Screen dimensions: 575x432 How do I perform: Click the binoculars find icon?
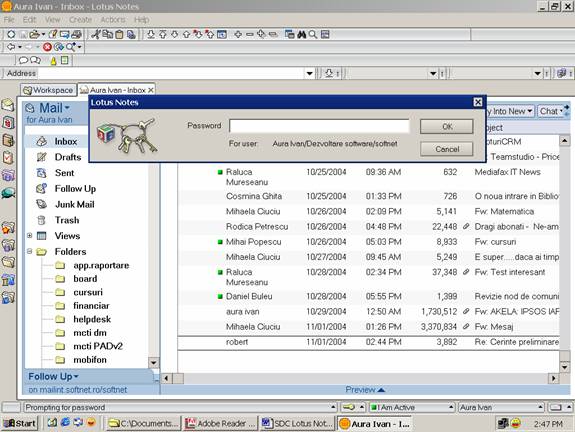click(x=301, y=34)
